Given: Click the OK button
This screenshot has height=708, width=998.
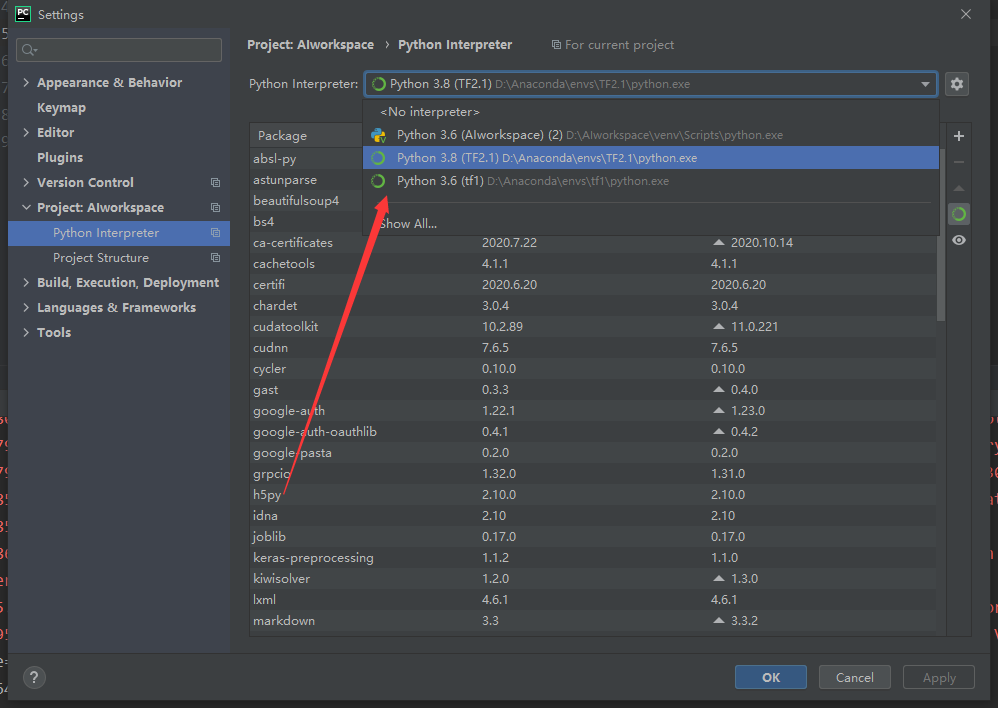Looking at the screenshot, I should point(771,677).
